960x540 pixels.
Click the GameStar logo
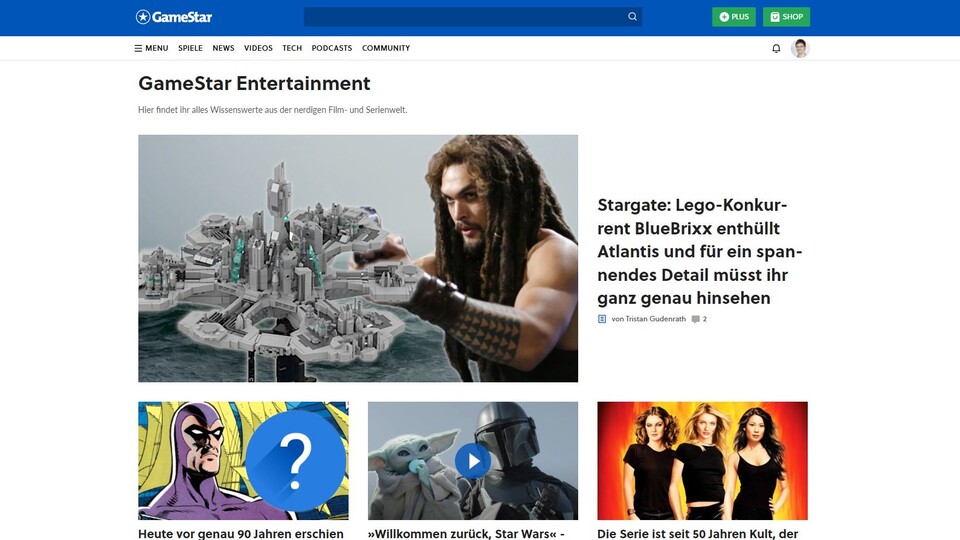pos(174,17)
